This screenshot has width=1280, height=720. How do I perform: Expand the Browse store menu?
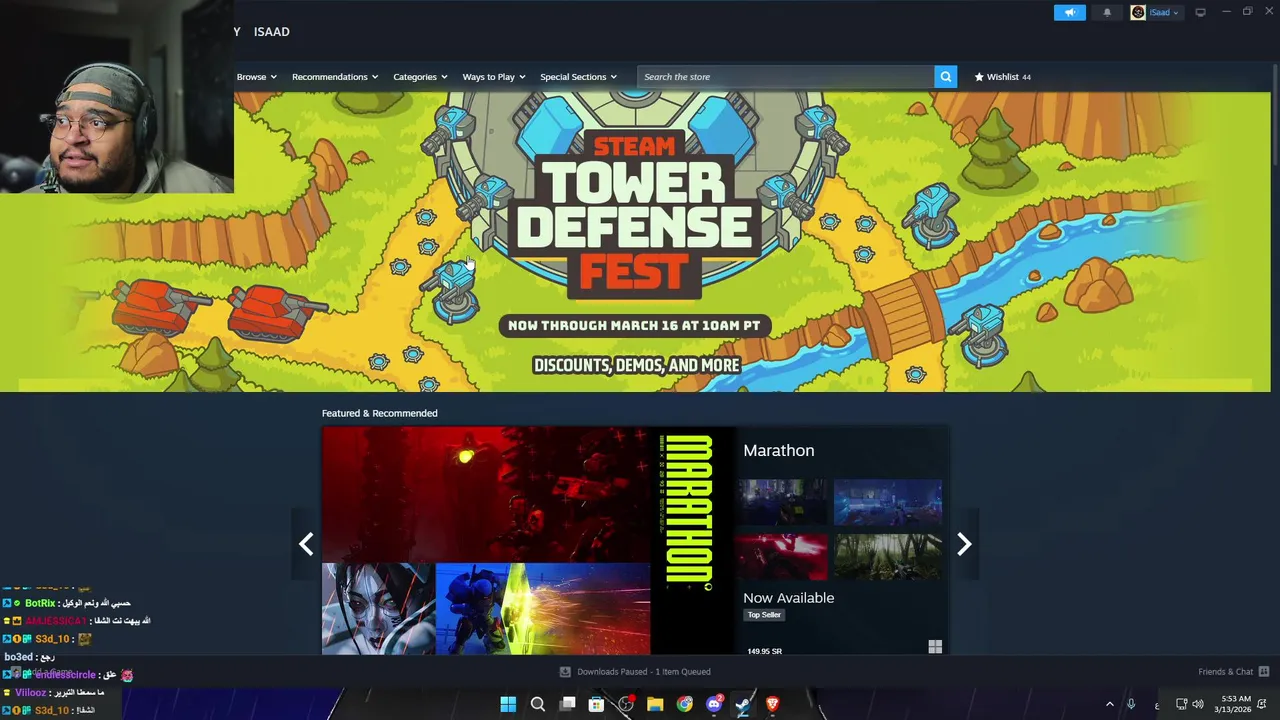256,77
